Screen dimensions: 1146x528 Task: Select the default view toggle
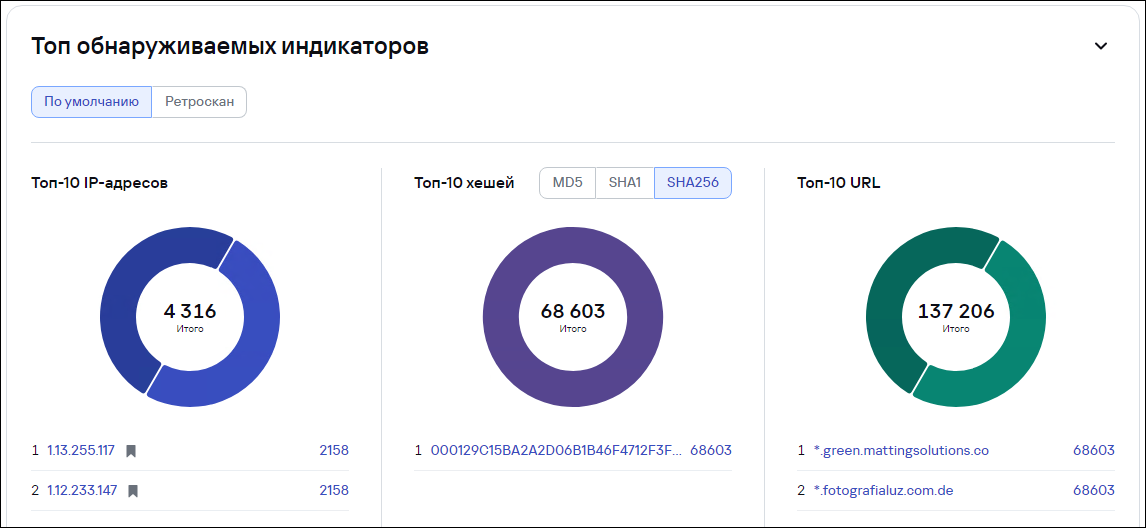(x=91, y=102)
